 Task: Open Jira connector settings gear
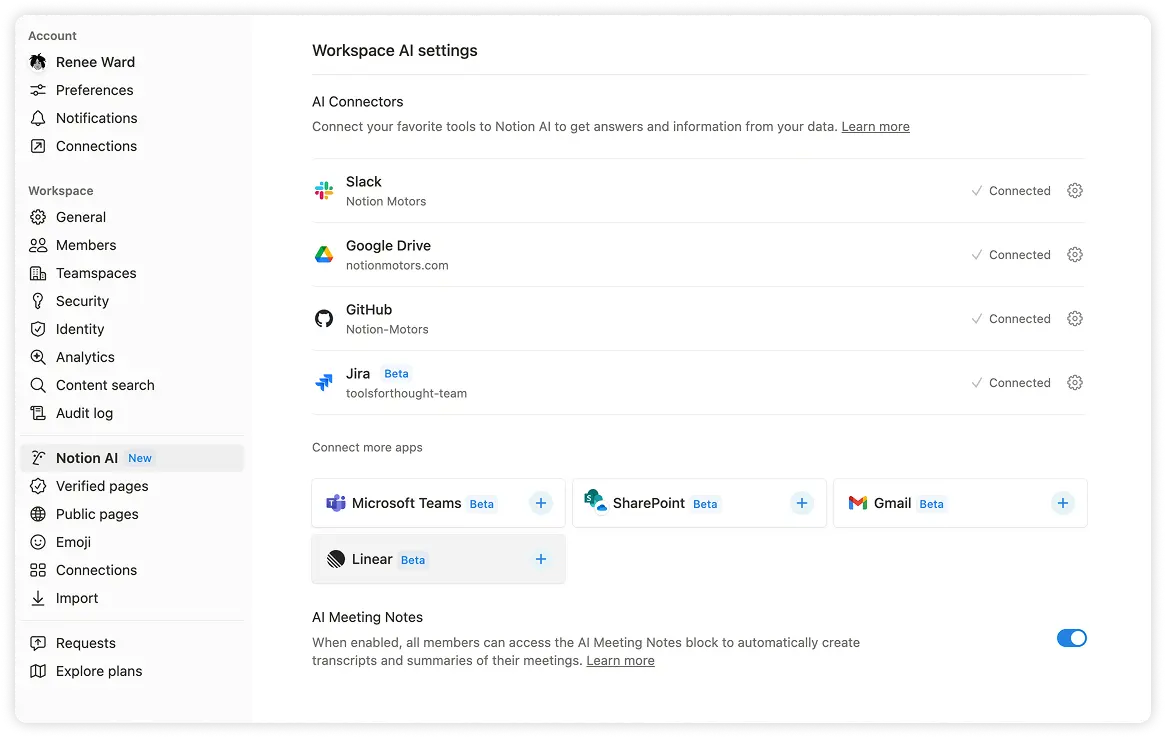pyautogui.click(x=1074, y=382)
